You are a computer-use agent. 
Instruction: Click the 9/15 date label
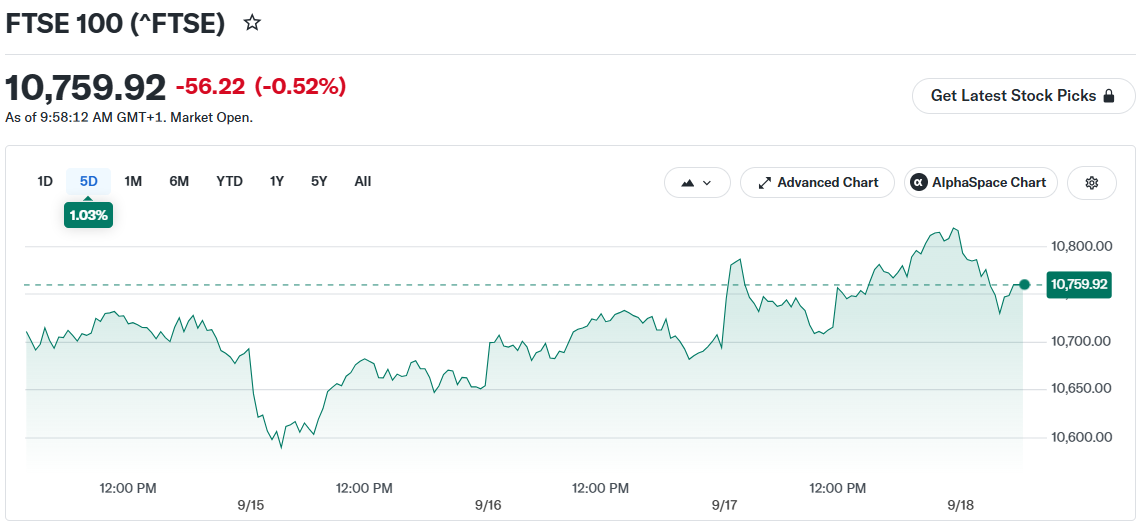[x=250, y=505]
